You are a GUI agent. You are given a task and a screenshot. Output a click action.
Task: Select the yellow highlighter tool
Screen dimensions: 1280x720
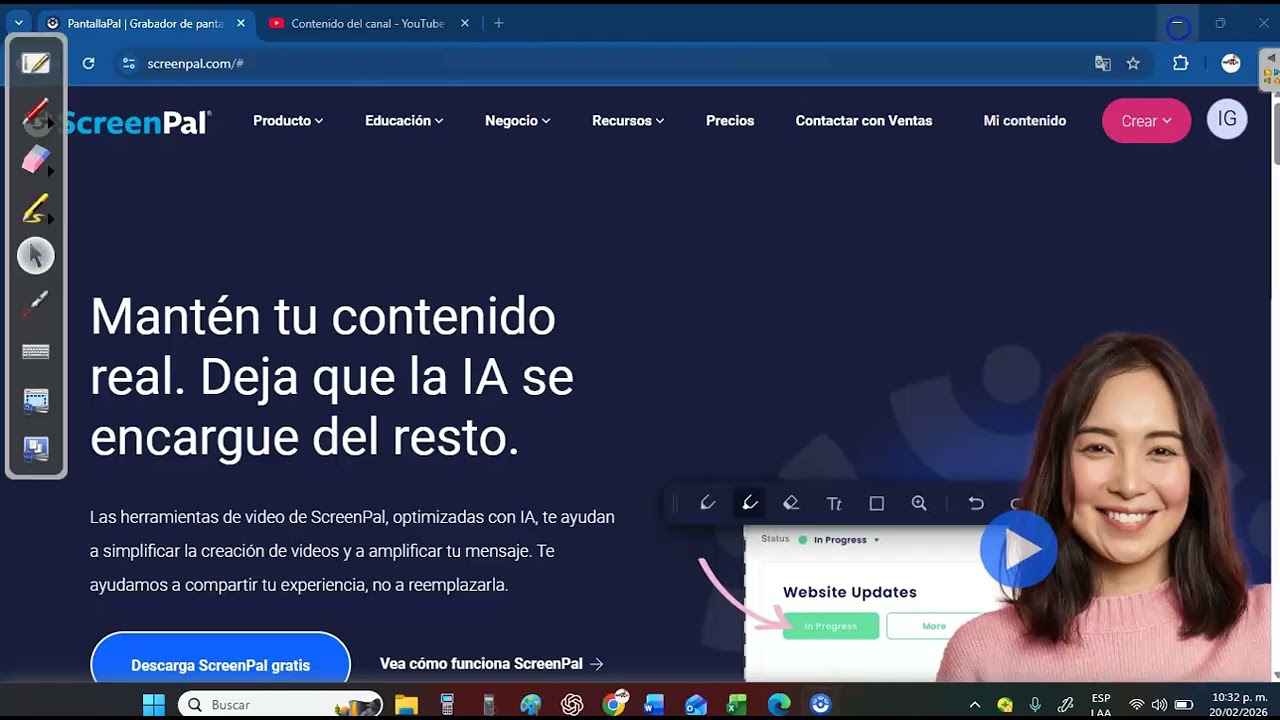click(x=36, y=208)
